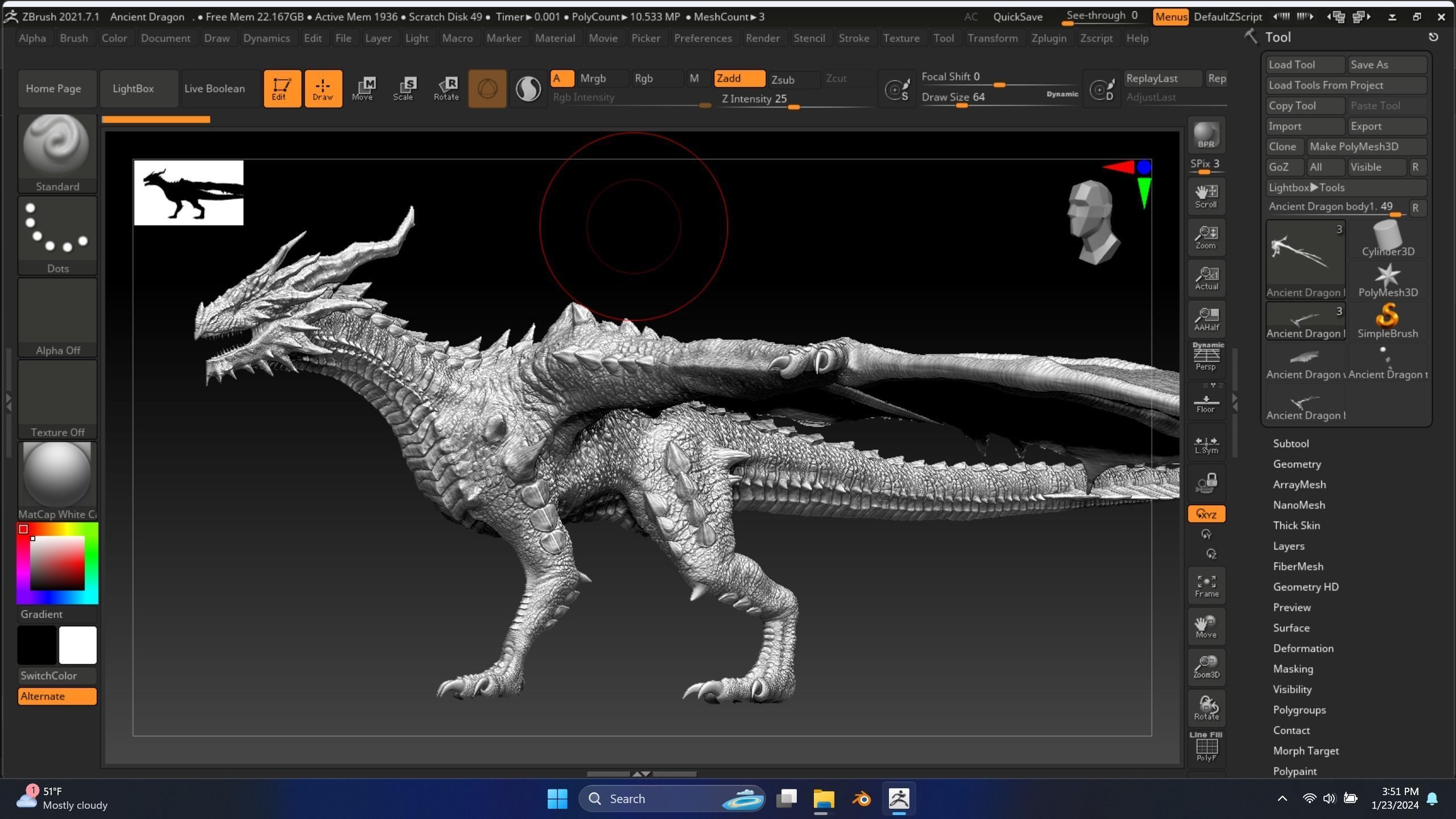This screenshot has width=1456, height=819.
Task: Expand the Masking sub-palette
Action: (x=1293, y=669)
